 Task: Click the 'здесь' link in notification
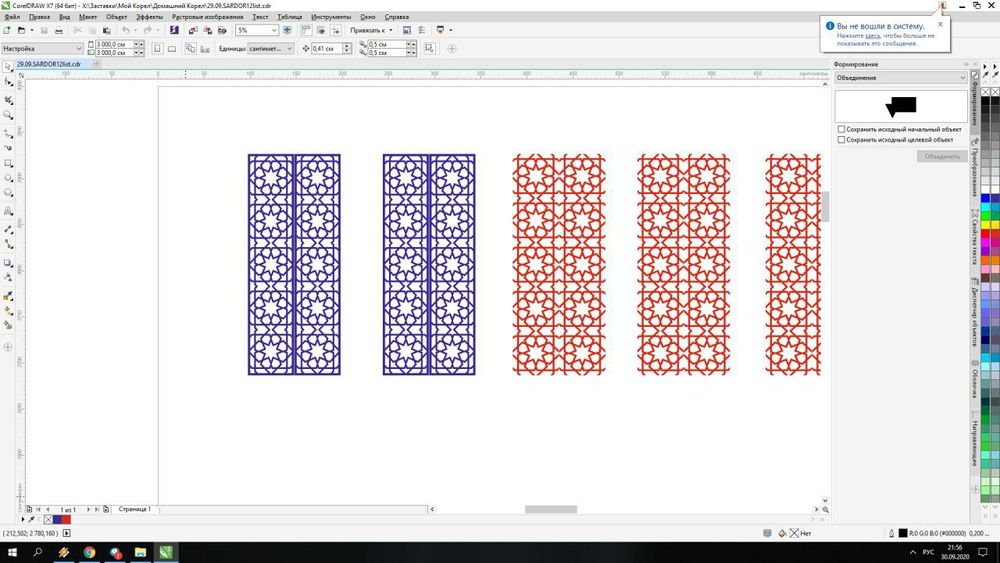872,36
